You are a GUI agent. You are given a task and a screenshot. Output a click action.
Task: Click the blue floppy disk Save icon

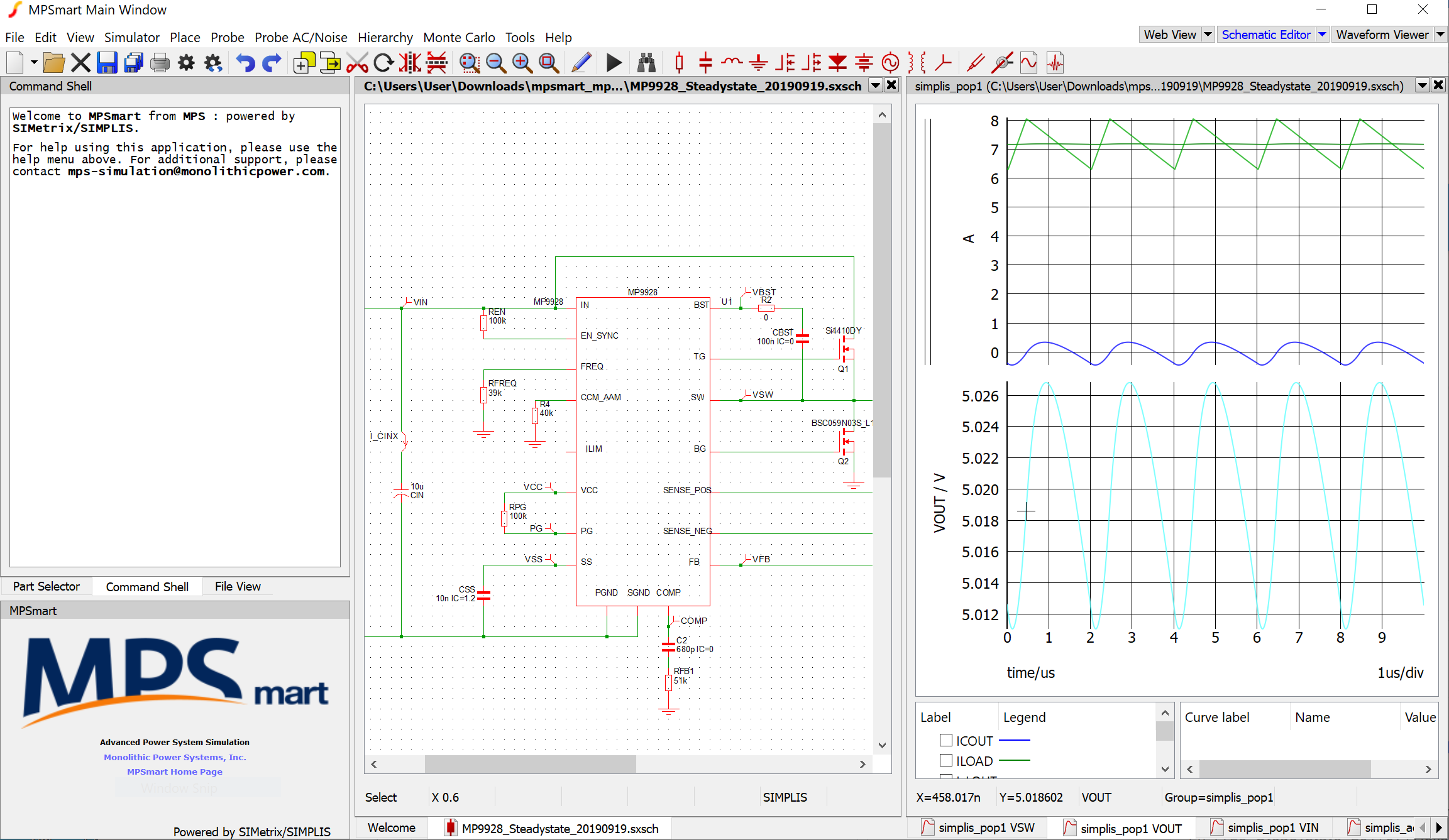tap(107, 63)
